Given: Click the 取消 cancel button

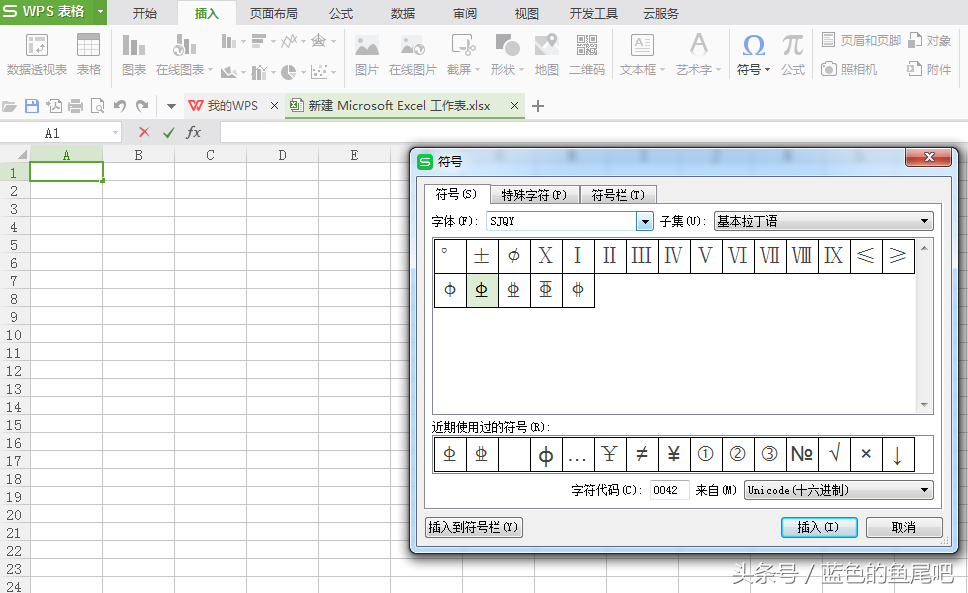Looking at the screenshot, I should pyautogui.click(x=904, y=527).
